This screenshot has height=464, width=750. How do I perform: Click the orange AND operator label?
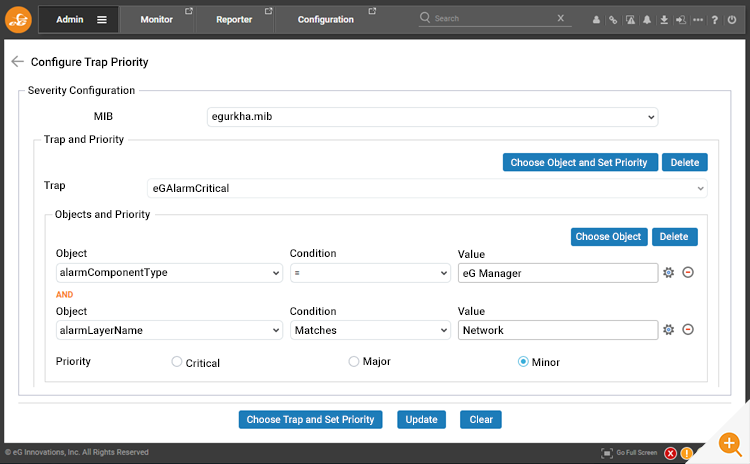[x=65, y=295]
